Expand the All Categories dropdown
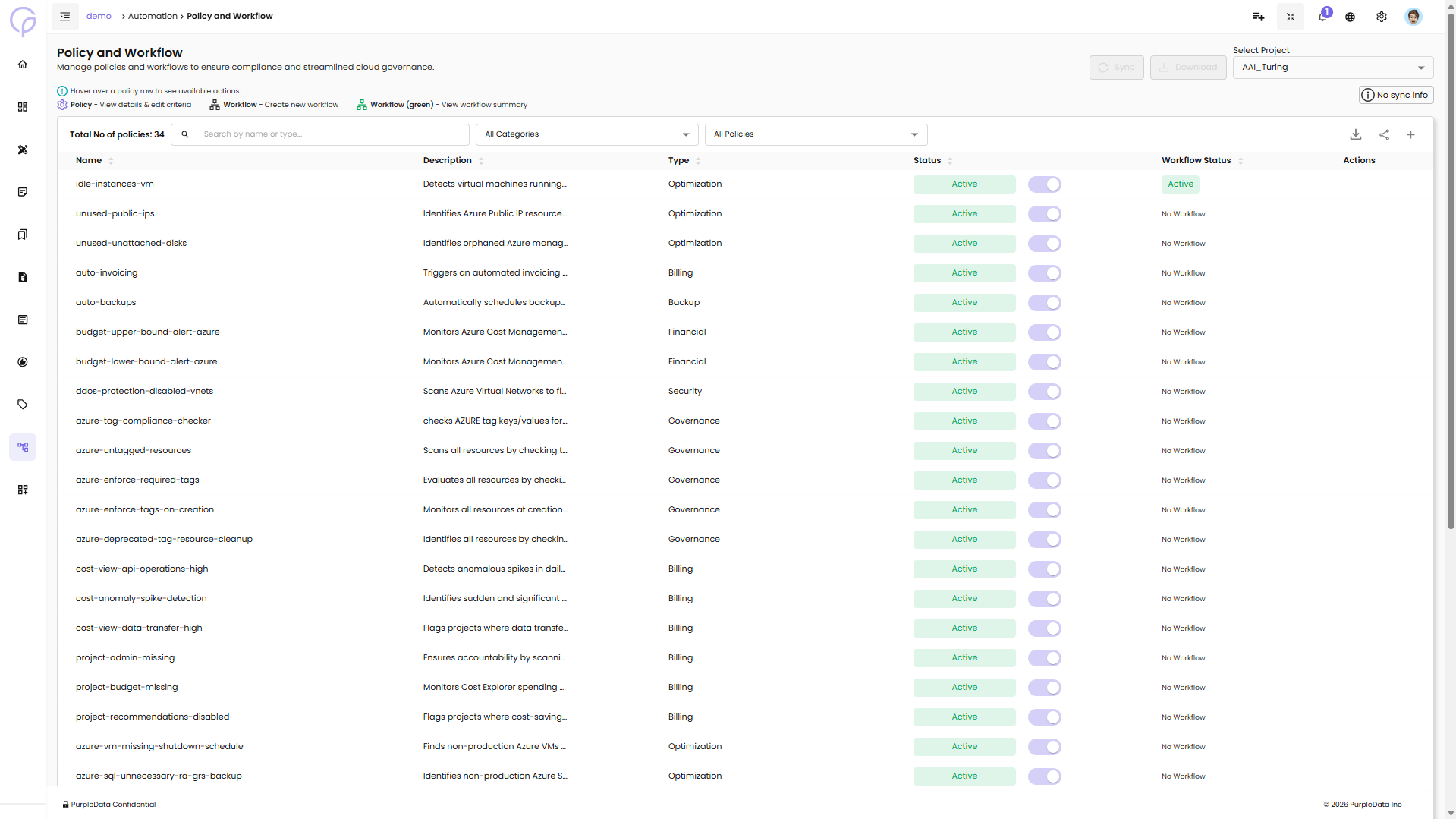Viewport: 1456px width, 819px height. coord(586,134)
